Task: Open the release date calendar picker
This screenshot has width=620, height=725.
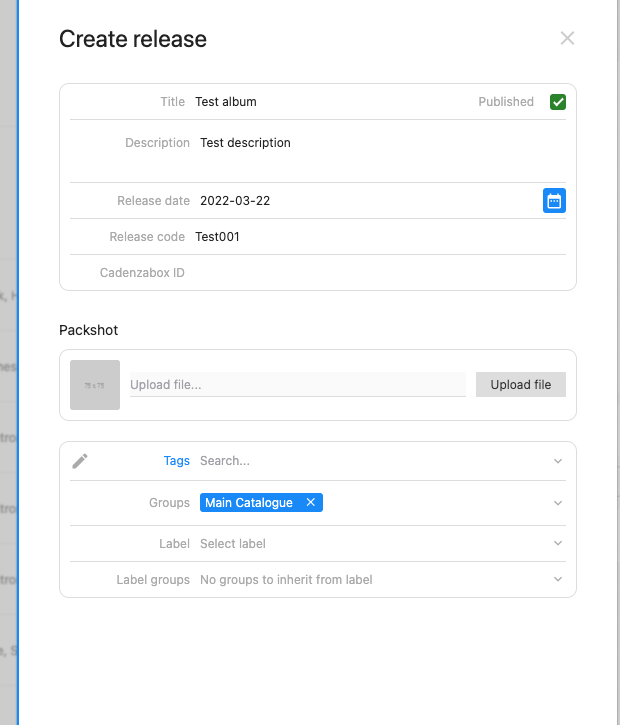Action: 554,201
